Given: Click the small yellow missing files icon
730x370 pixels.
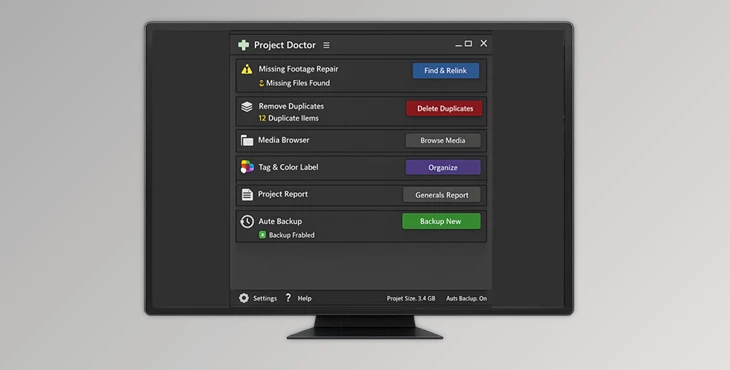Looking at the screenshot, I should click(262, 83).
